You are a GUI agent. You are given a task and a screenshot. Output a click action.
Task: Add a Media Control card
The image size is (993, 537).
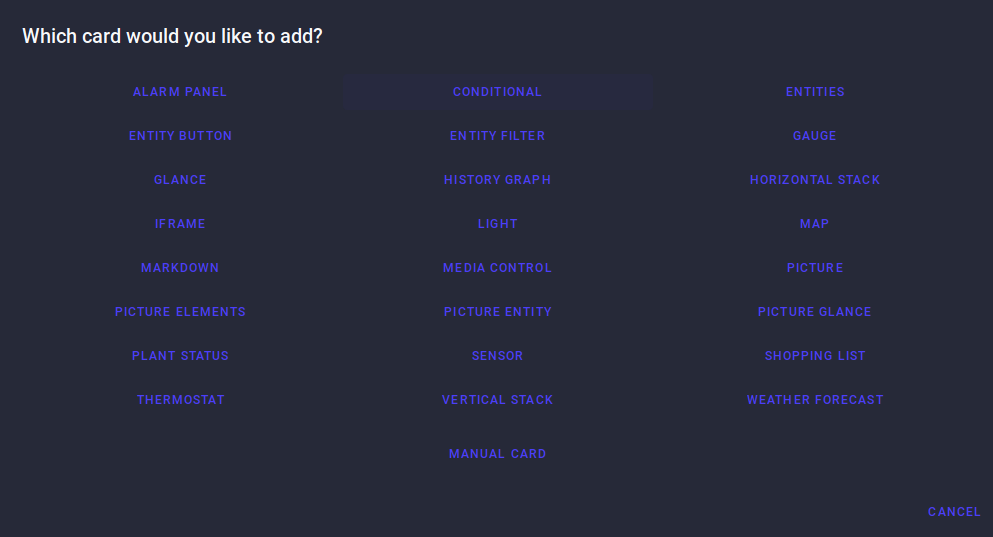click(497, 268)
